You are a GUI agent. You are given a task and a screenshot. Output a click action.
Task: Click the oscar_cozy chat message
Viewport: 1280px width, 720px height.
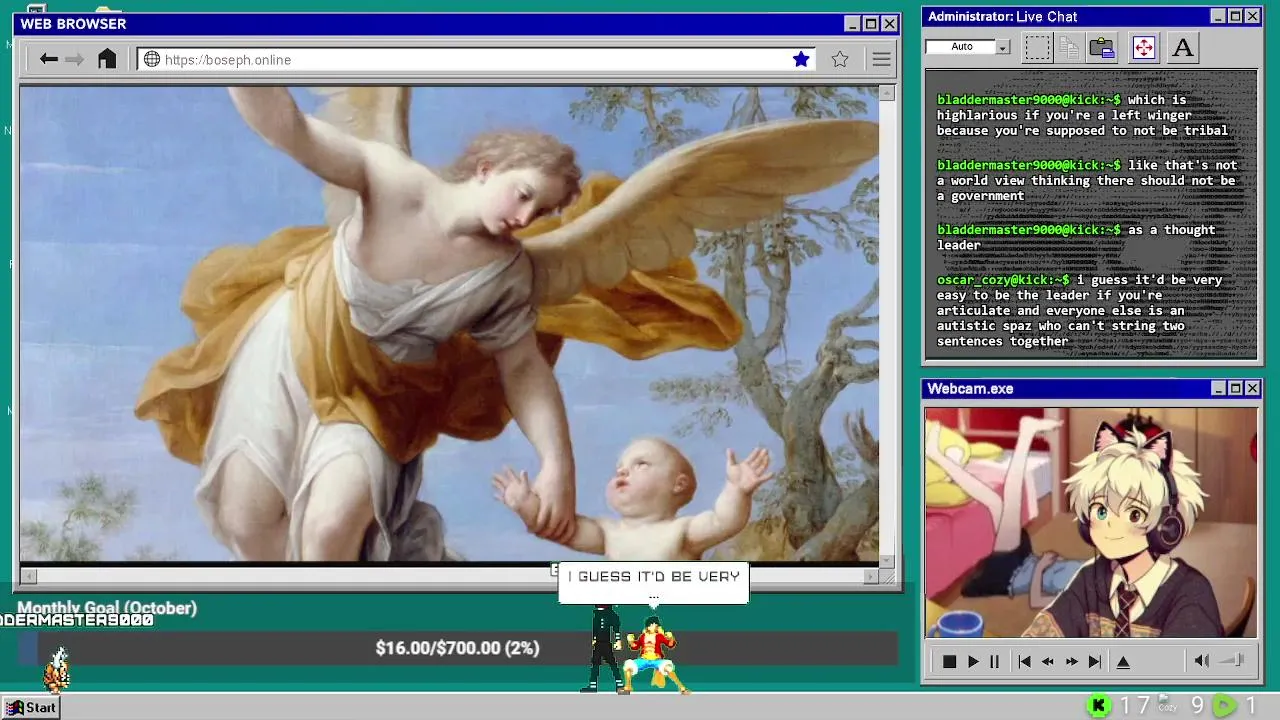[x=1079, y=311]
